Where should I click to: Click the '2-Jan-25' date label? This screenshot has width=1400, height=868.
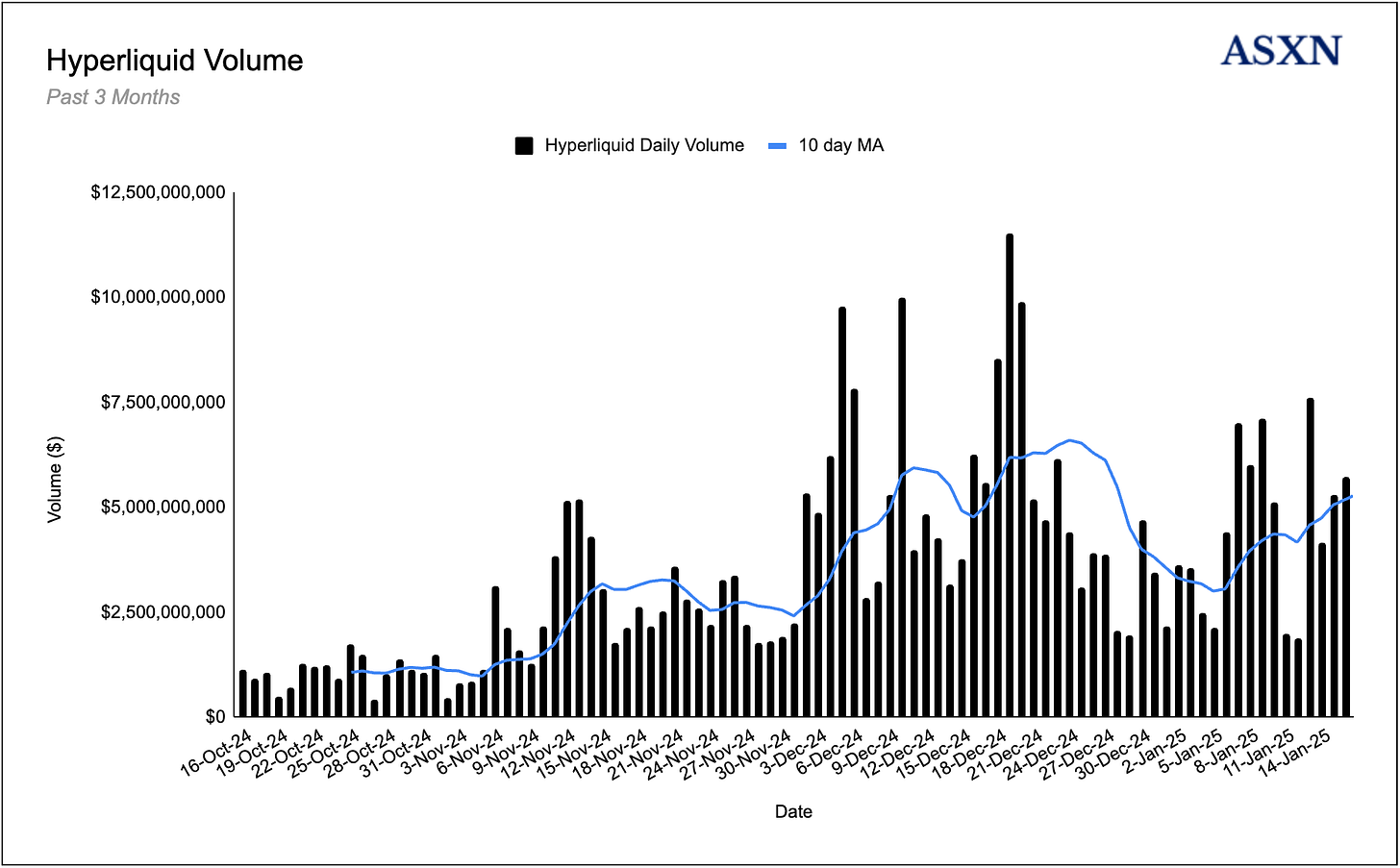(1154, 751)
